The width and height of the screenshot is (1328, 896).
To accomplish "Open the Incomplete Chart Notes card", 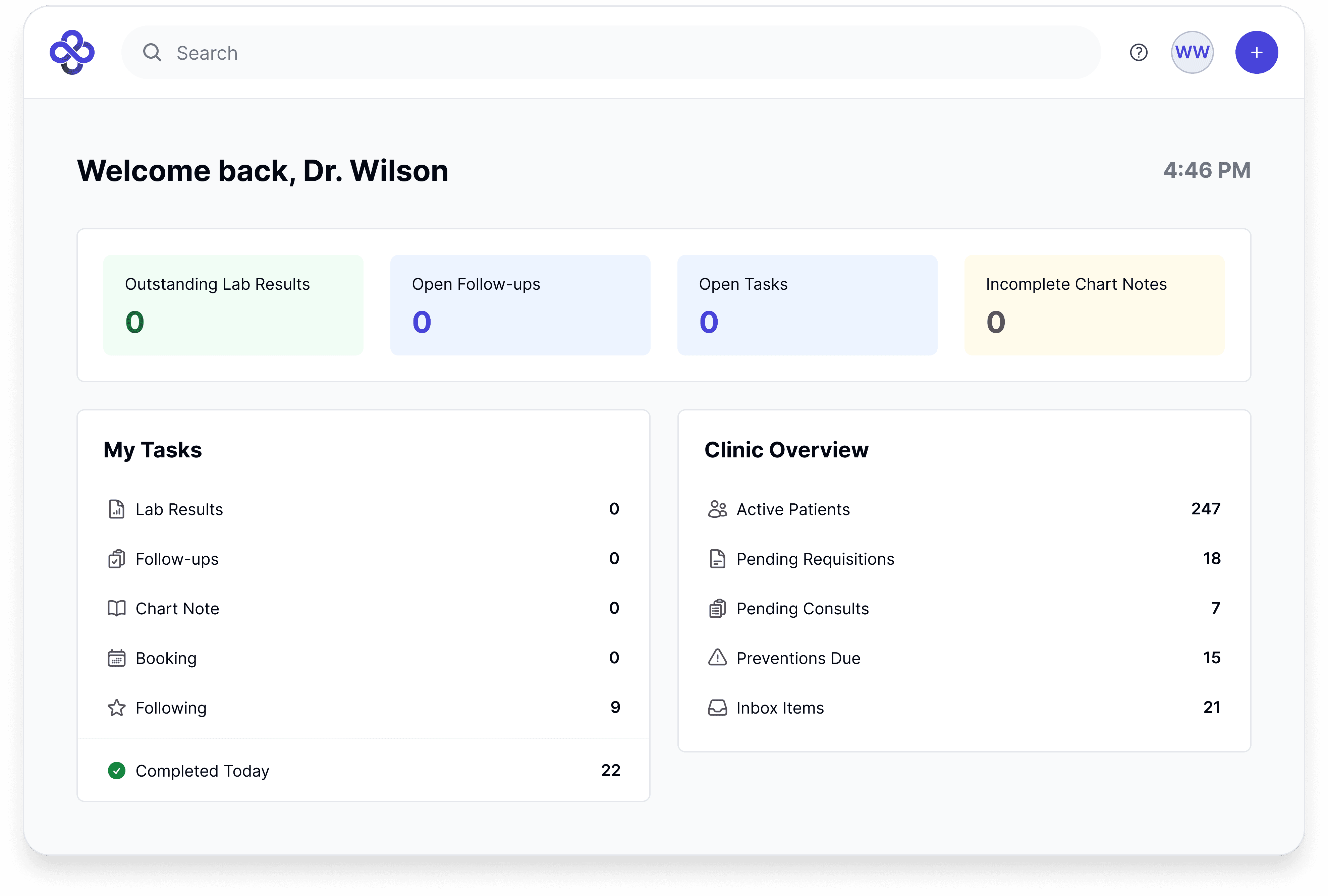I will pyautogui.click(x=1094, y=305).
